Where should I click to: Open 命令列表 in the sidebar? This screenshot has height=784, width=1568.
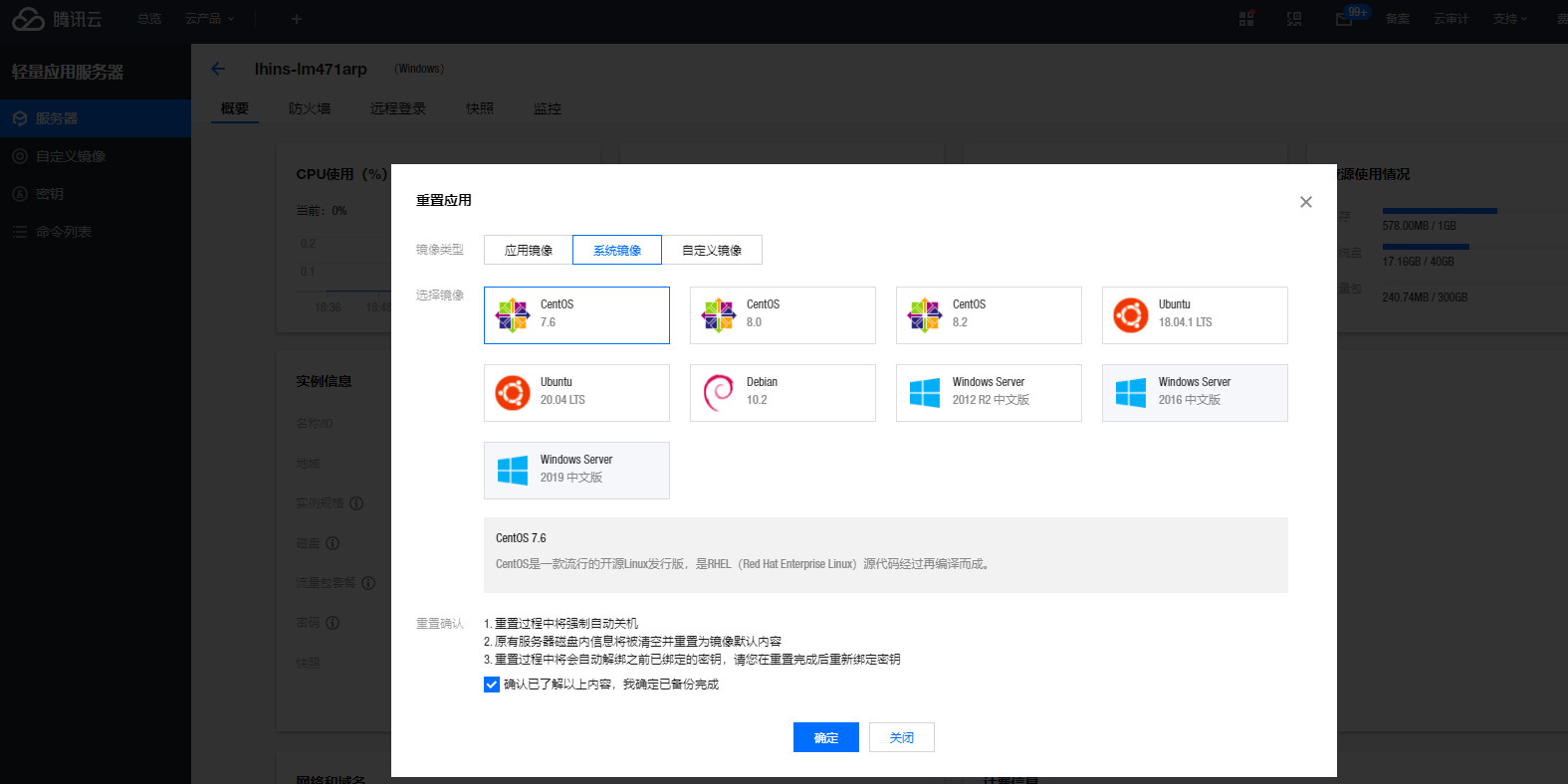[96, 232]
